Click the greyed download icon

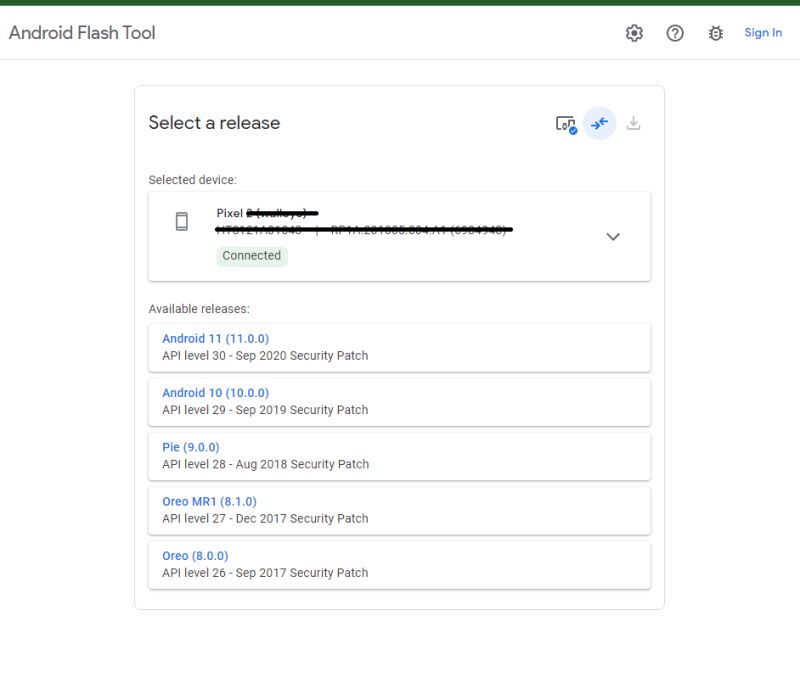(x=633, y=123)
